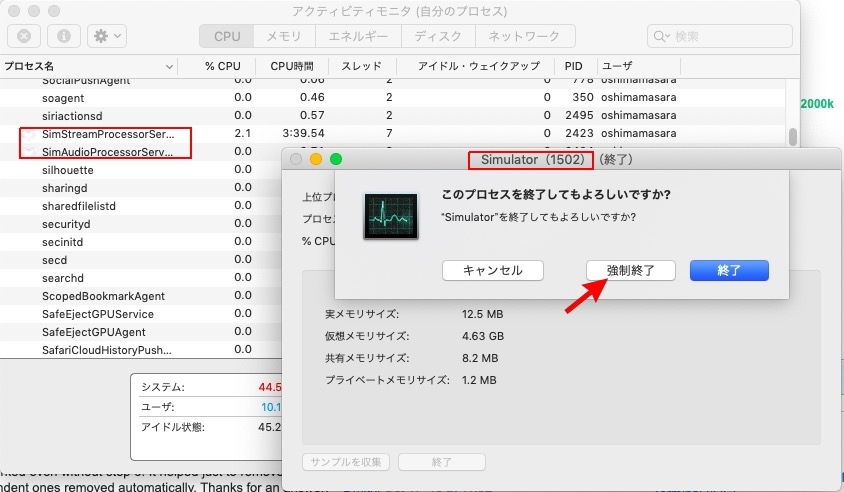
Task: Sort by CPU時間 column header
Action: pyautogui.click(x=292, y=66)
